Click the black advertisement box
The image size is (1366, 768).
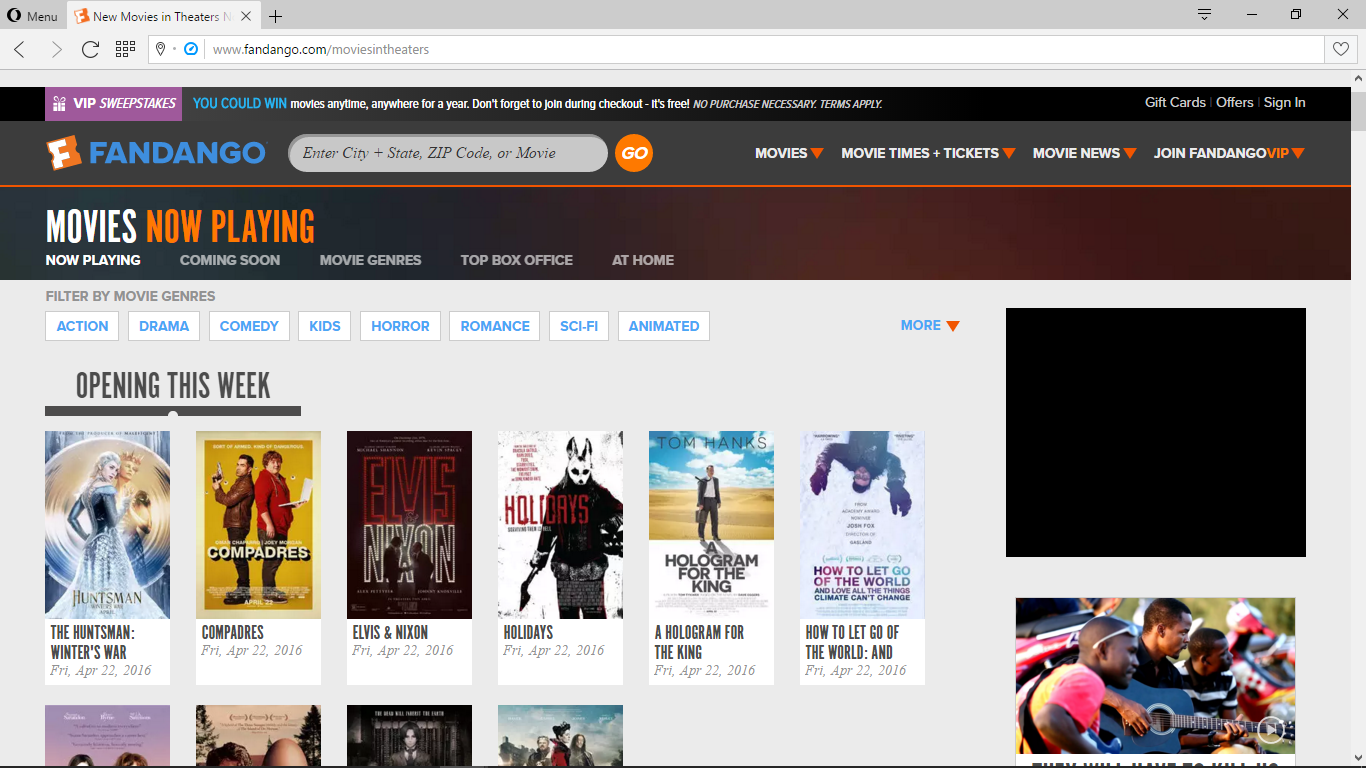tap(1156, 432)
